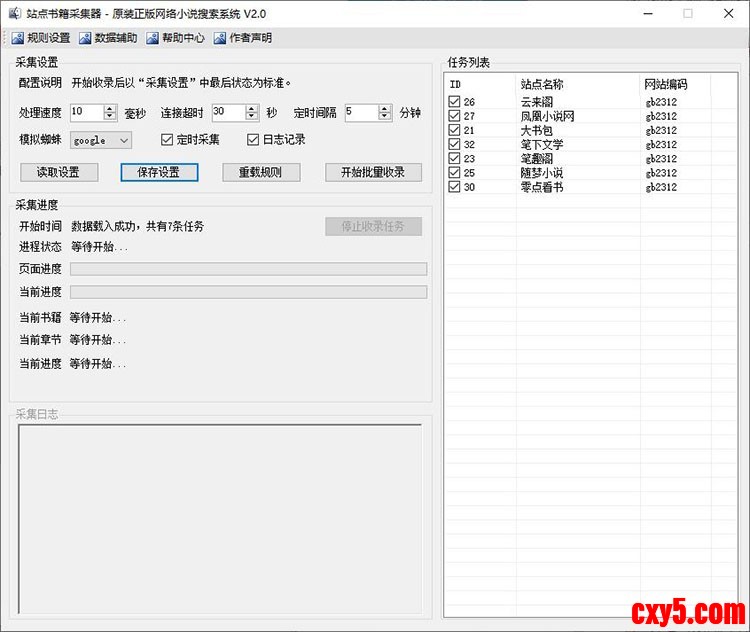Open the 数据辅助 menu
Screen dimensions: 750x632
pos(109,38)
